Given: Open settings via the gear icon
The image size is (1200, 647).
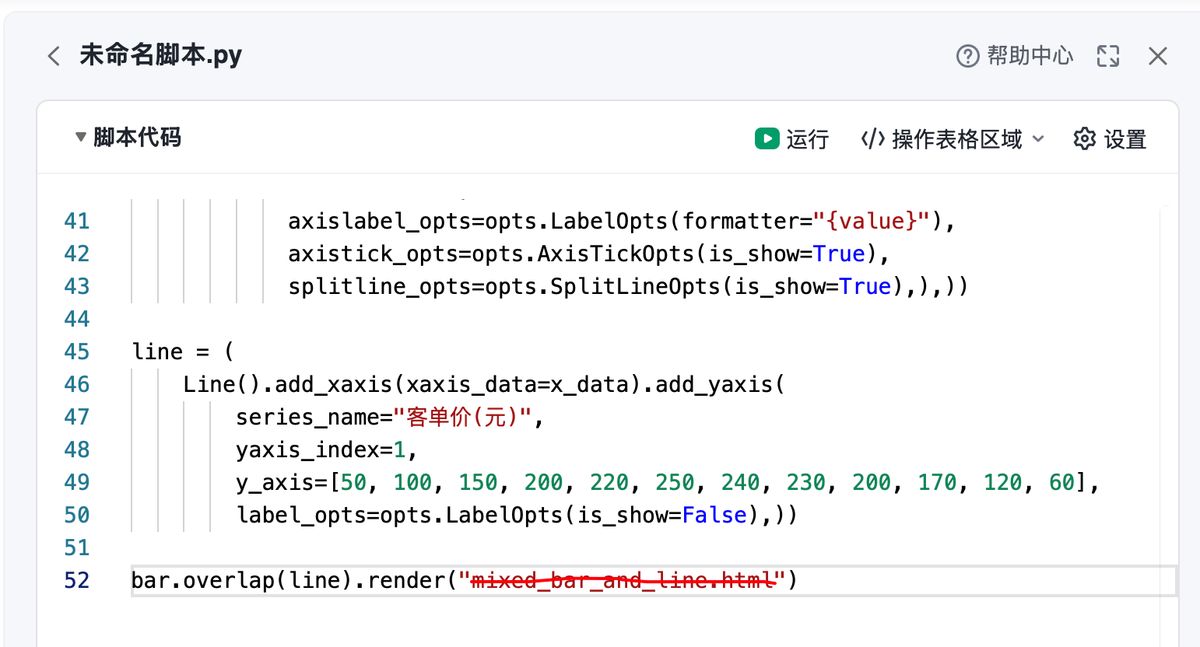Looking at the screenshot, I should pos(1084,139).
